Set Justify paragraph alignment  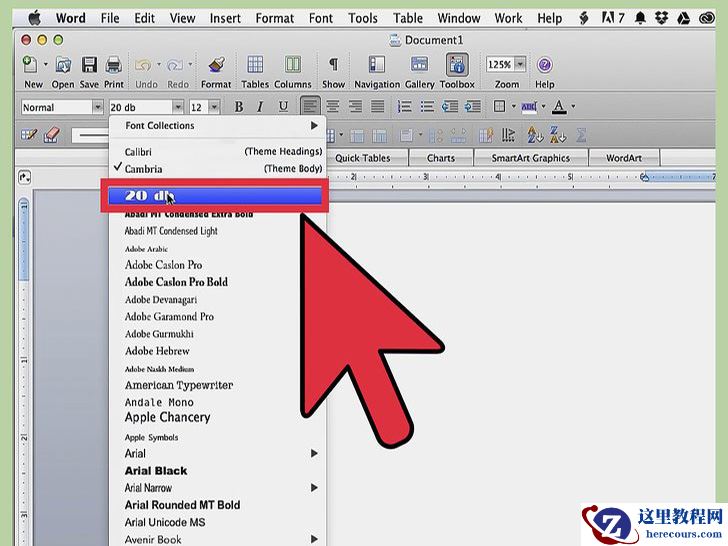click(x=377, y=107)
